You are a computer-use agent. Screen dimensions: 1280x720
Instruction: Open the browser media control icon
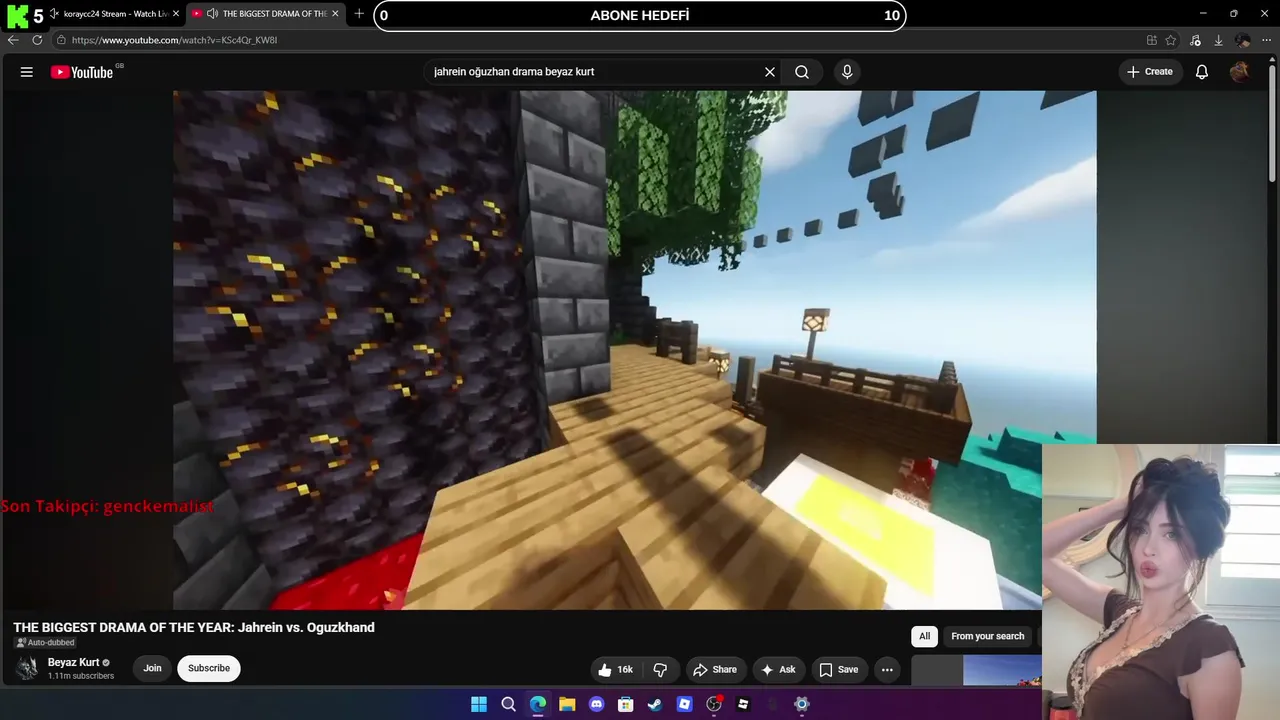pos(1197,40)
